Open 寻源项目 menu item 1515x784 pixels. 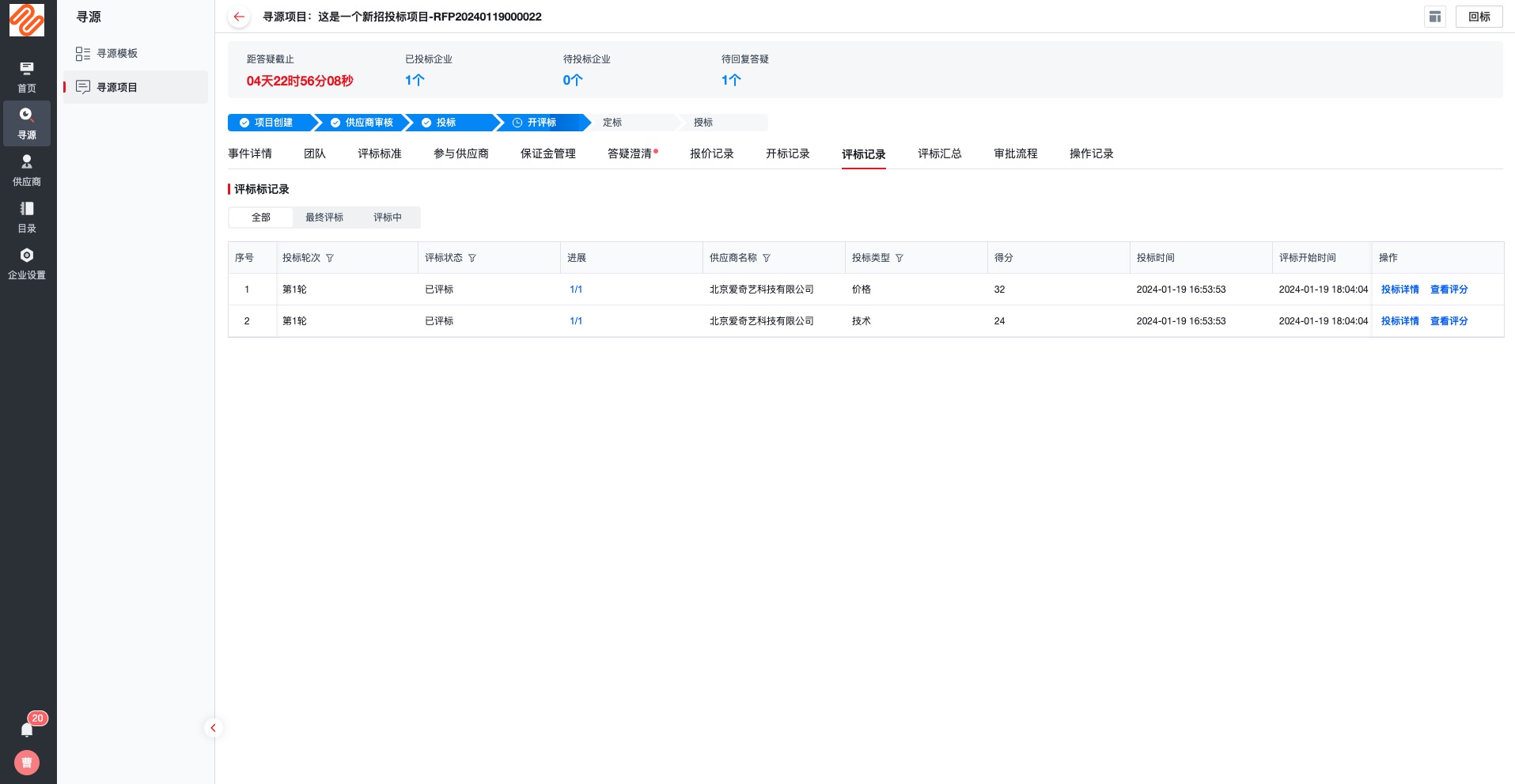(135, 87)
